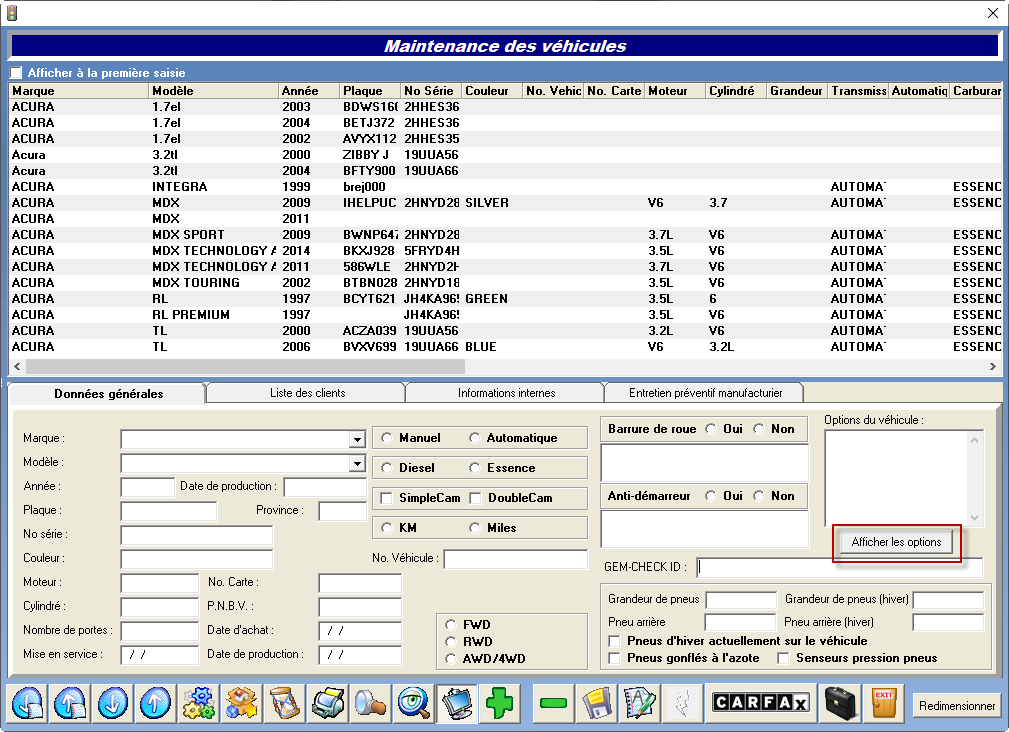Select the ACURA INTEGRA 1999 row

pyautogui.click(x=505, y=187)
